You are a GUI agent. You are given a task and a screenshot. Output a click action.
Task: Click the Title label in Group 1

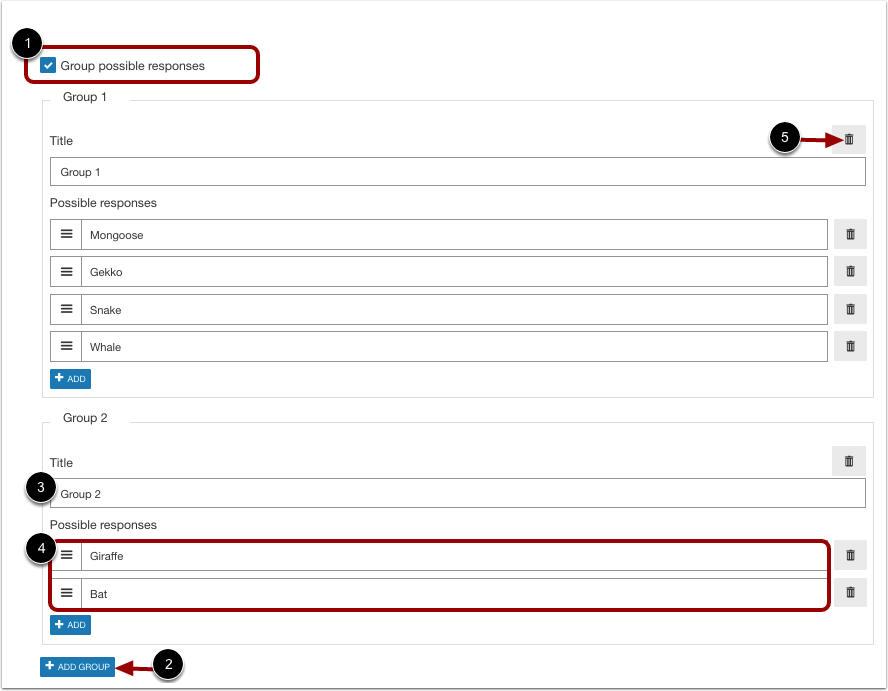point(61,140)
